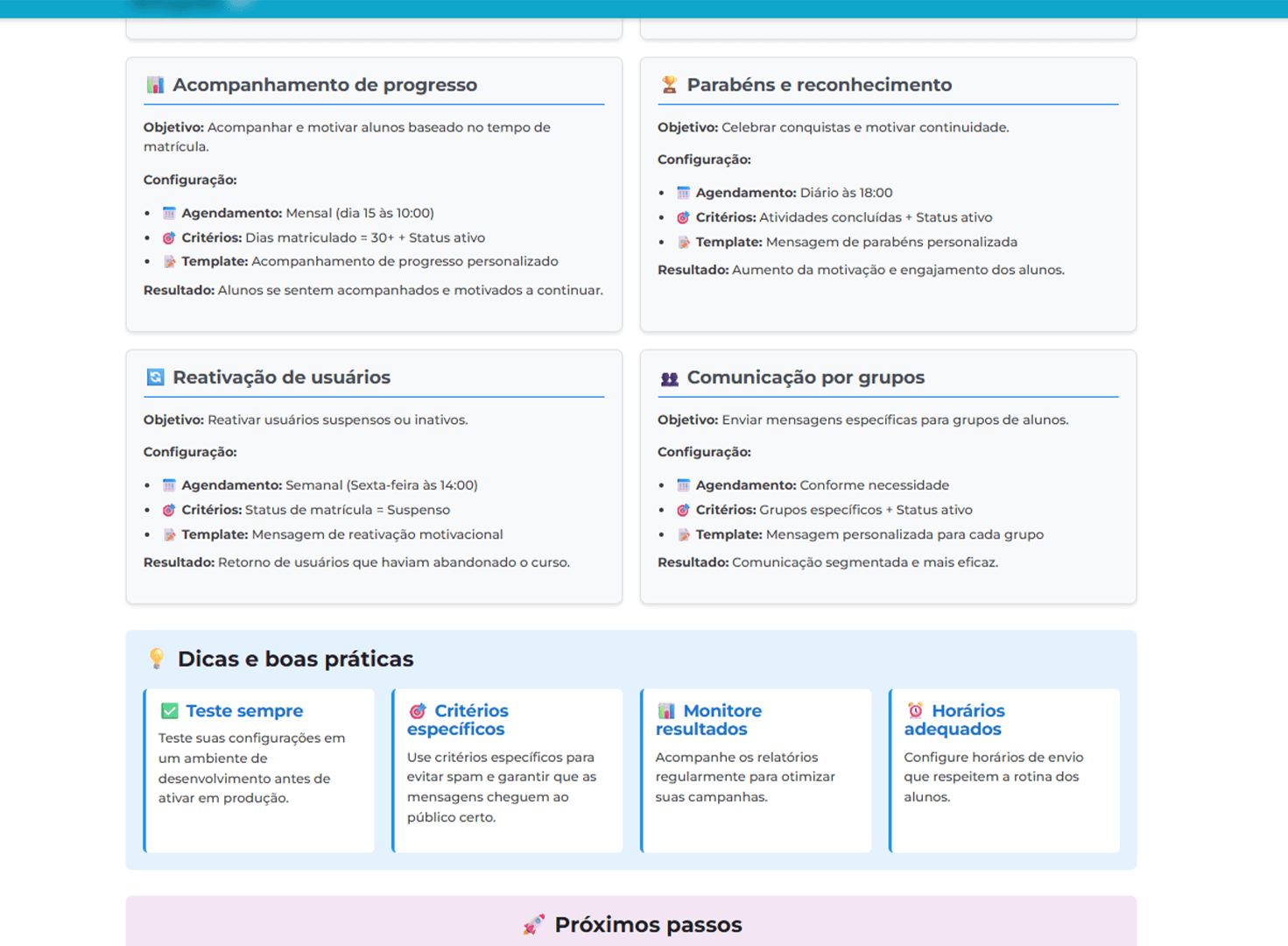The height and width of the screenshot is (946, 1288).
Task: Click the people icon beside Comunicação por grupos
Action: click(x=669, y=378)
